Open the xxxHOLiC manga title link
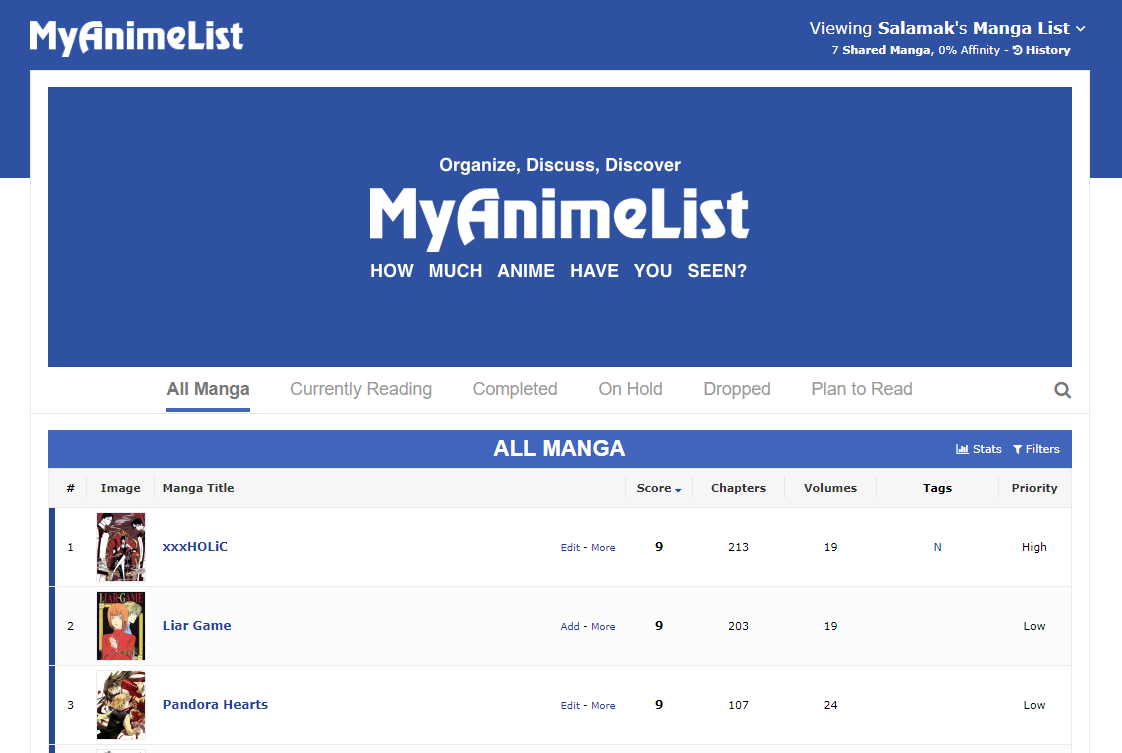The image size is (1122, 753). click(x=195, y=547)
